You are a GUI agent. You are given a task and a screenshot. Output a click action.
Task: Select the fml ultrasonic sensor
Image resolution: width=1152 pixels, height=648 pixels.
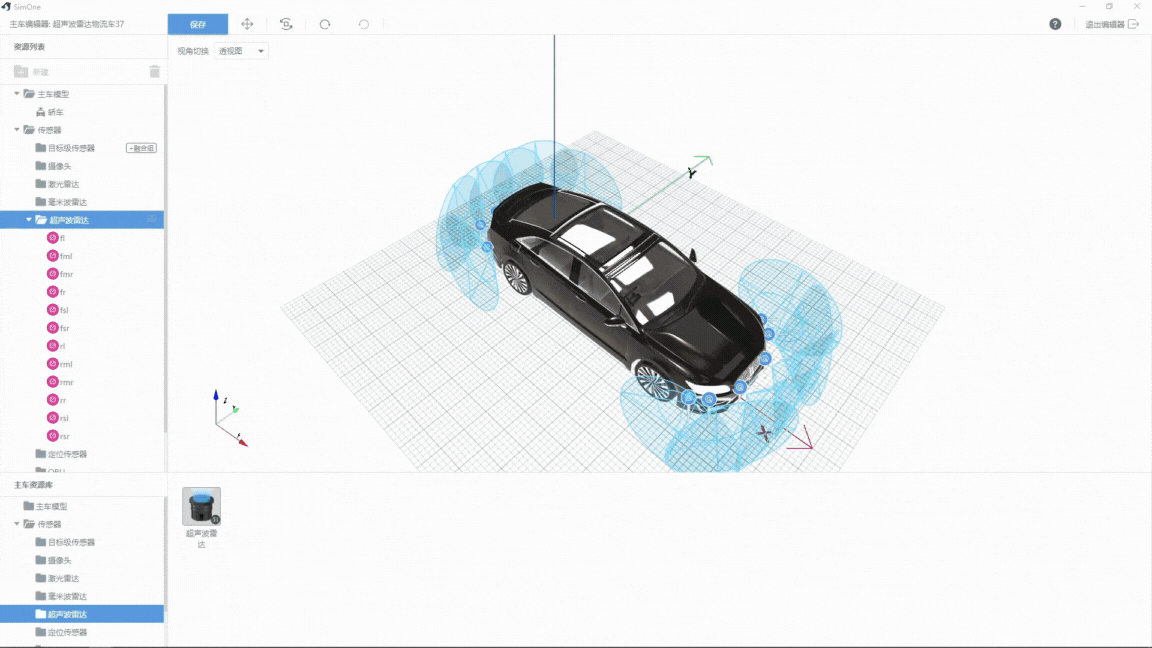click(66, 256)
